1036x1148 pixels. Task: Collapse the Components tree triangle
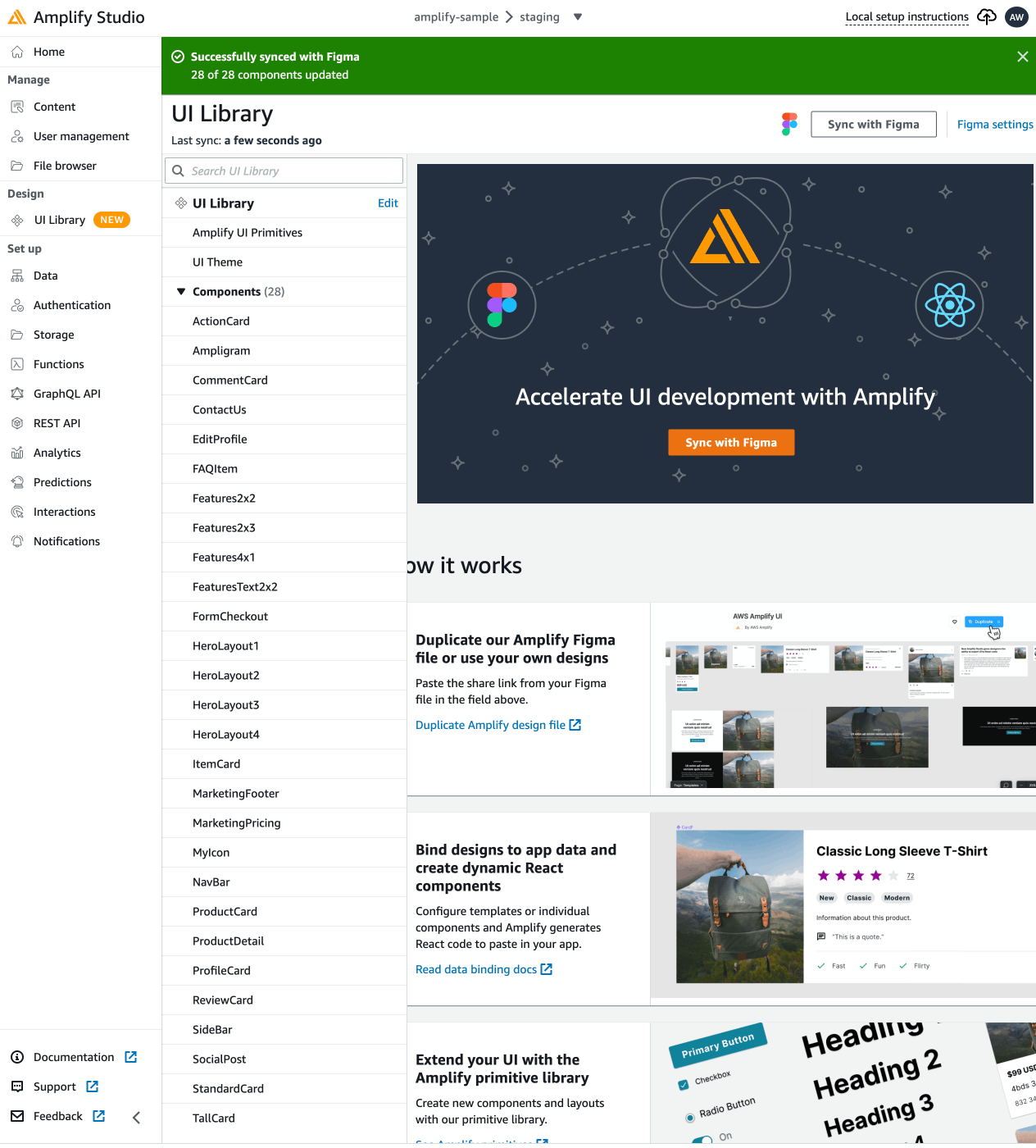coord(181,291)
